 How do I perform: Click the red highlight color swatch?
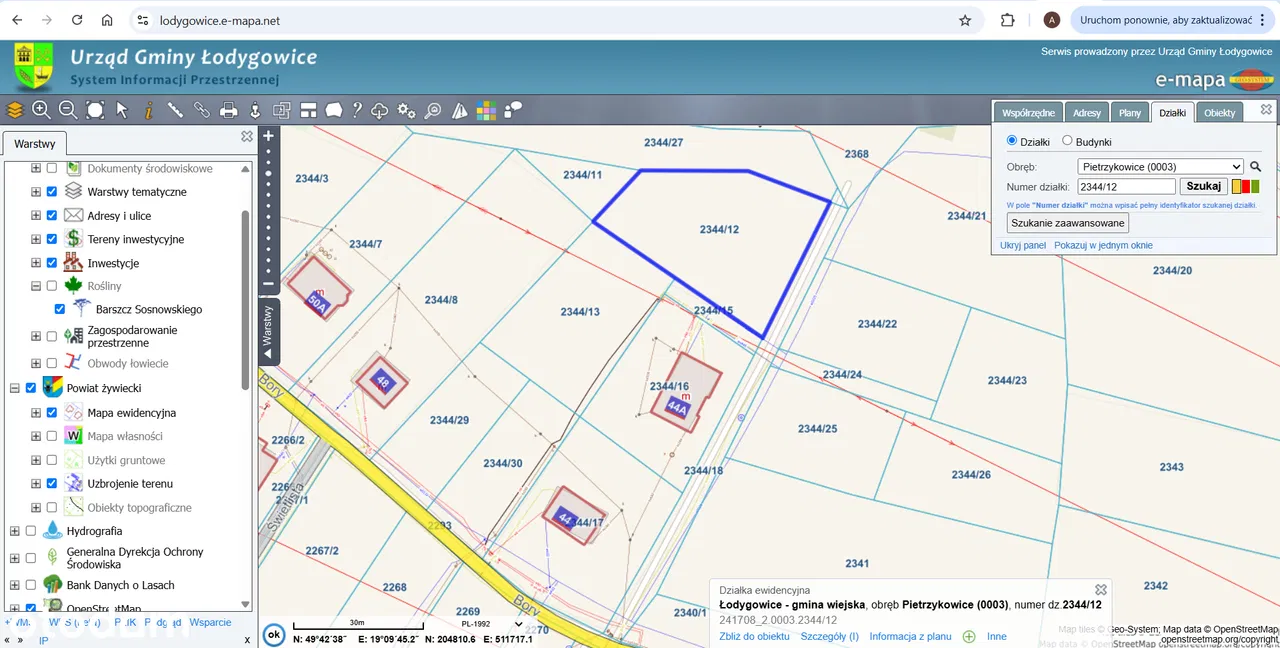(x=1246, y=186)
